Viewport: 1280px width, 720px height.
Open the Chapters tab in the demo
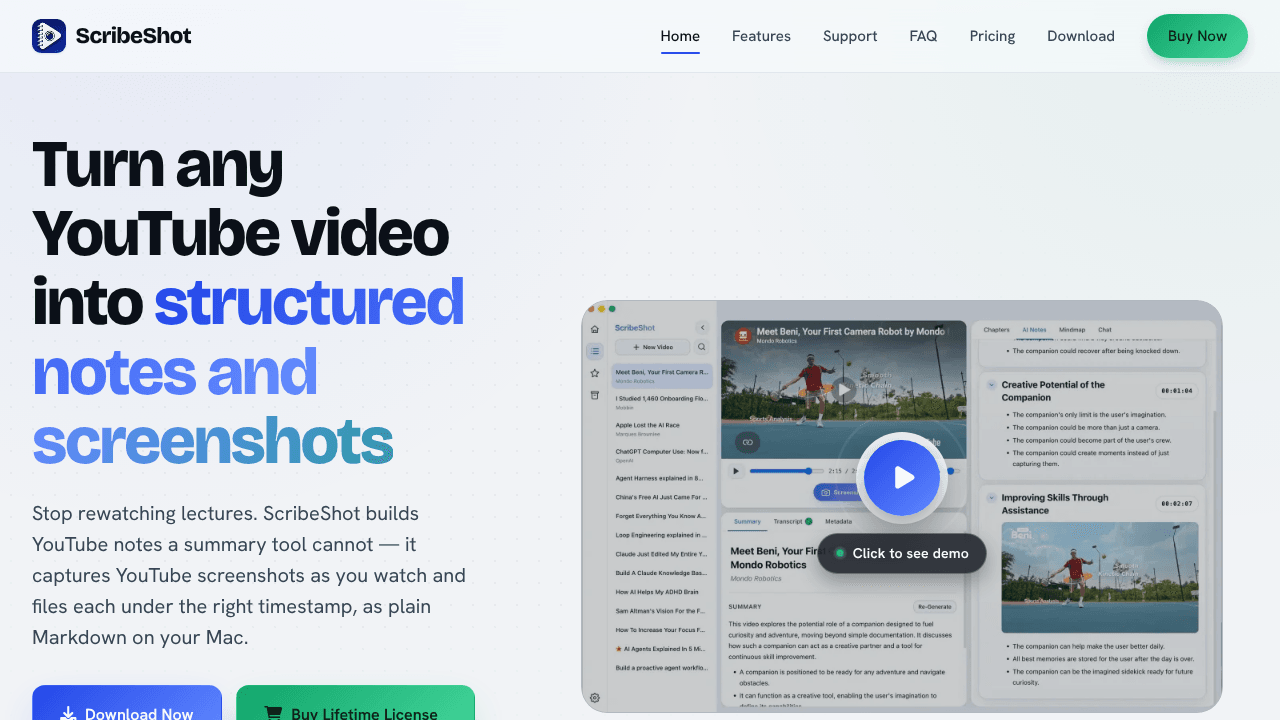997,330
